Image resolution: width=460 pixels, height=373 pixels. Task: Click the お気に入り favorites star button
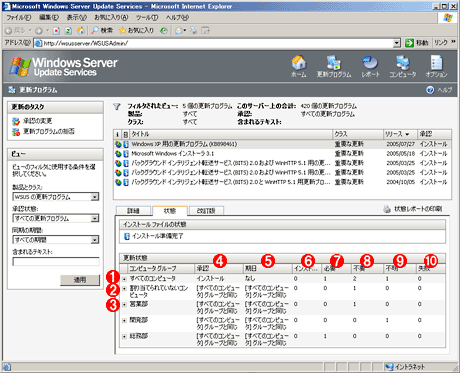[136, 31]
